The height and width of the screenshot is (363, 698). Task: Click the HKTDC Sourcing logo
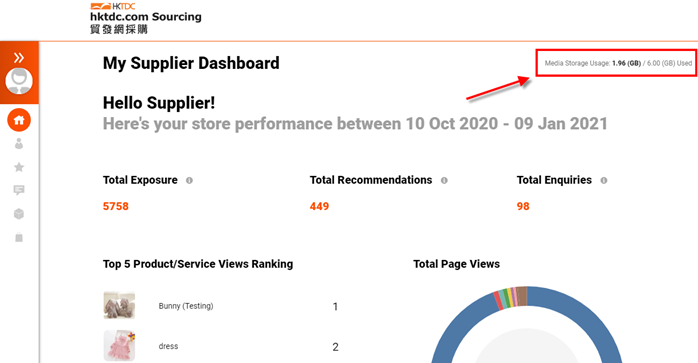click(x=146, y=18)
